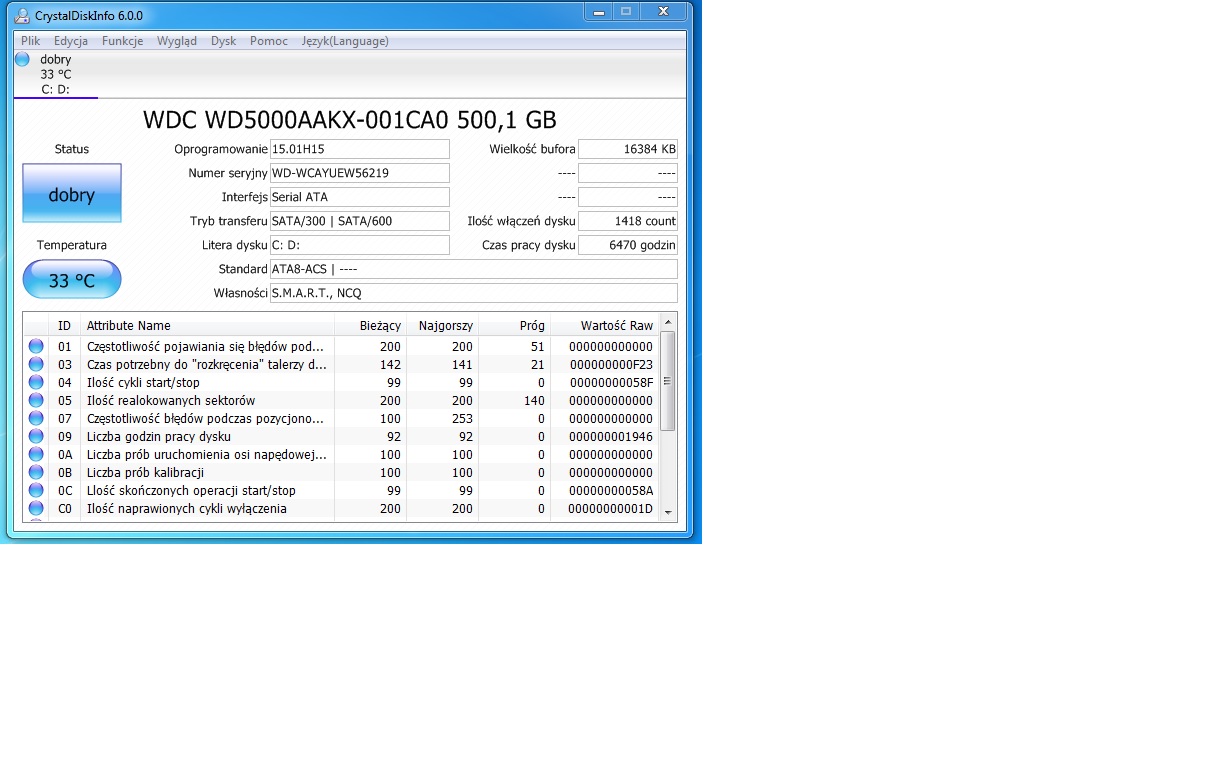Screen dimensions: 1221x759
Task: Click status orb for attribute 07
Action: coord(36,418)
